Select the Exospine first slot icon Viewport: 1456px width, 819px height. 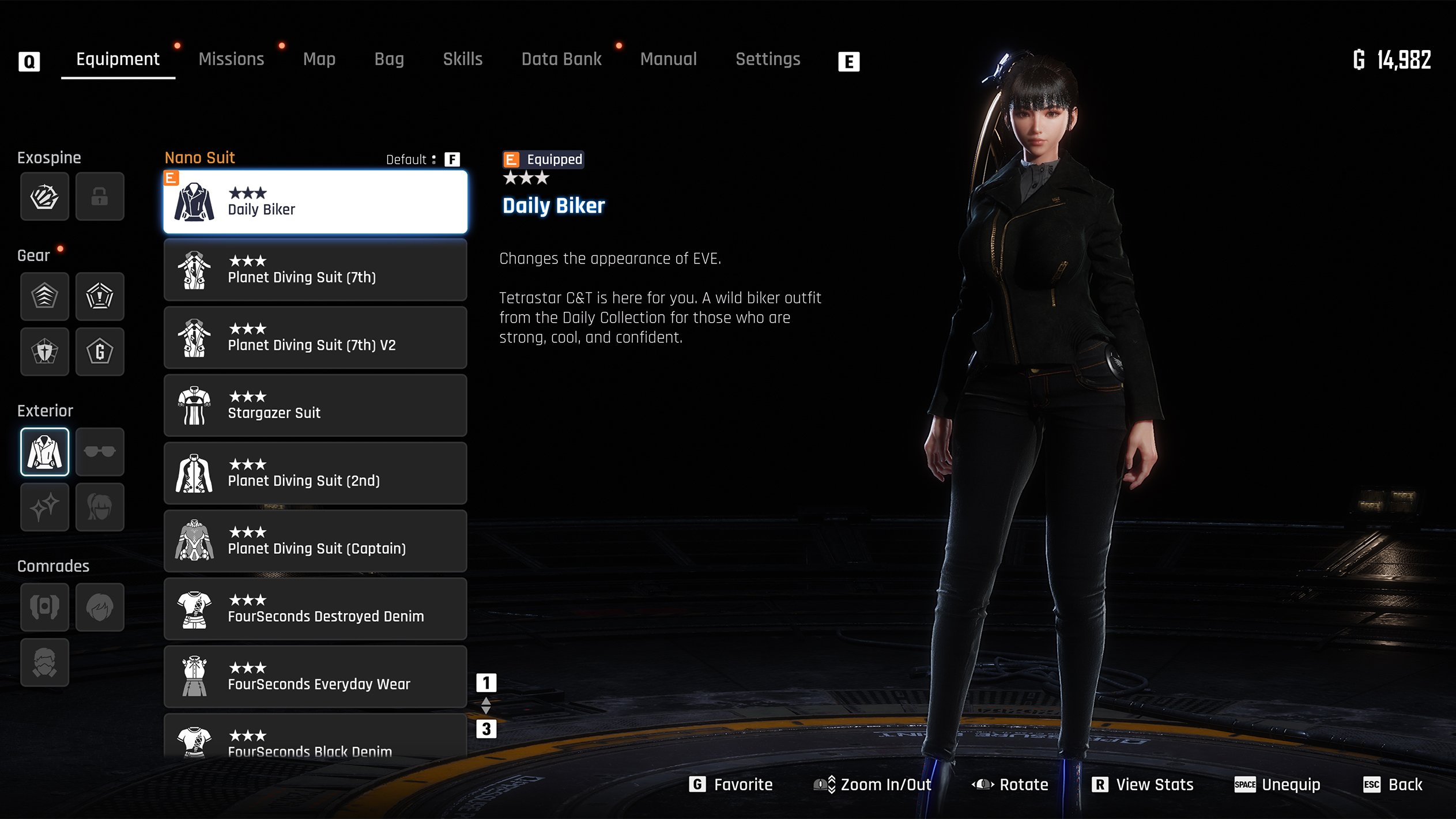(x=44, y=197)
